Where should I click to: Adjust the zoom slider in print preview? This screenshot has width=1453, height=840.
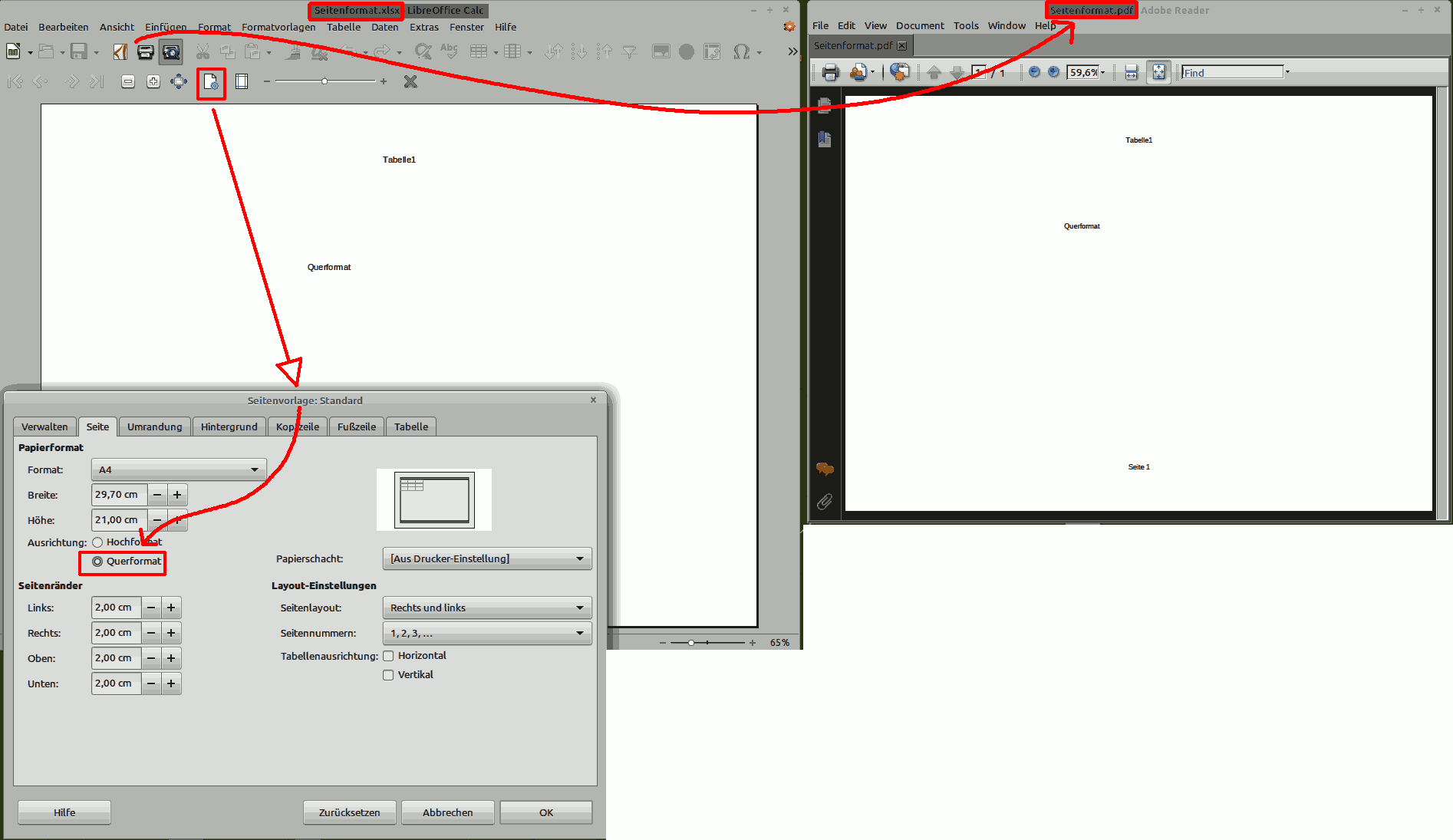[x=325, y=81]
